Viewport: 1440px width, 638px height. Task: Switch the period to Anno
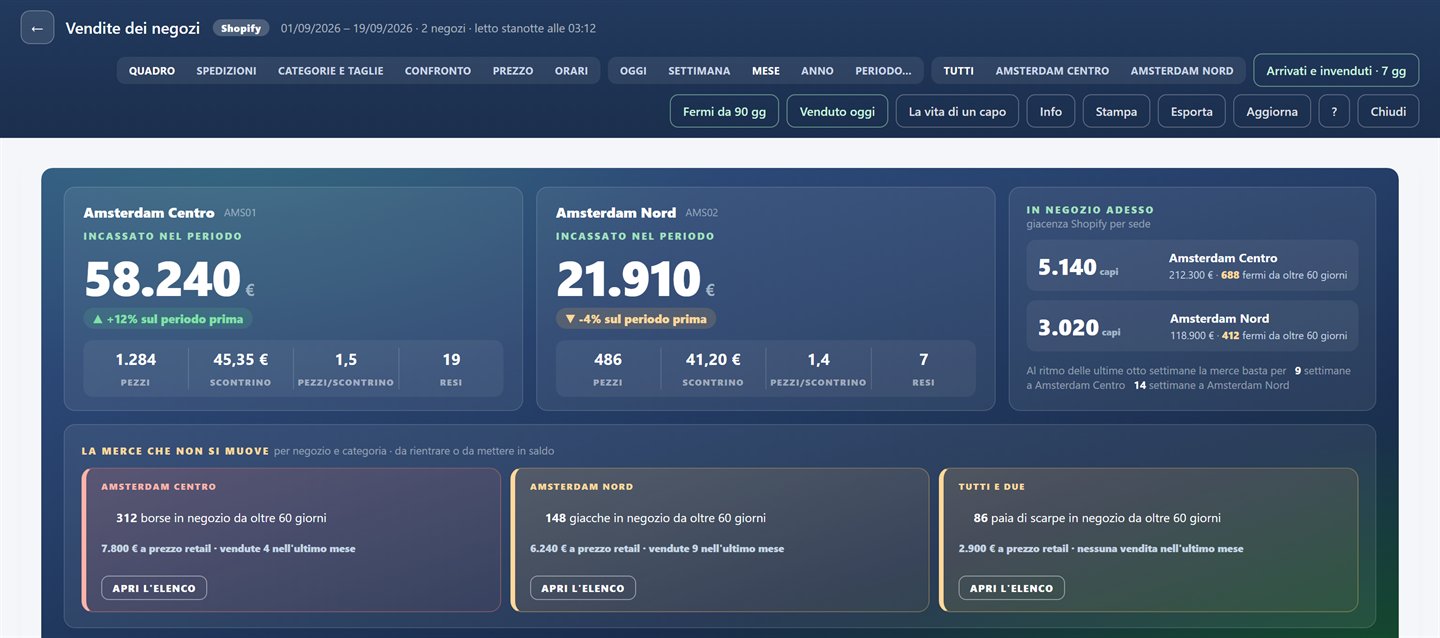tap(818, 71)
